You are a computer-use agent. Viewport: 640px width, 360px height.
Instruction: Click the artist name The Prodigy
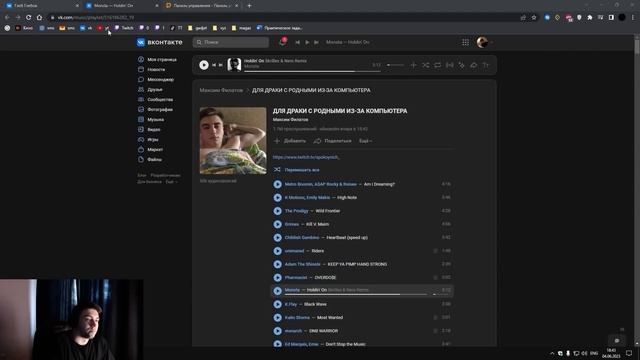[x=297, y=211]
